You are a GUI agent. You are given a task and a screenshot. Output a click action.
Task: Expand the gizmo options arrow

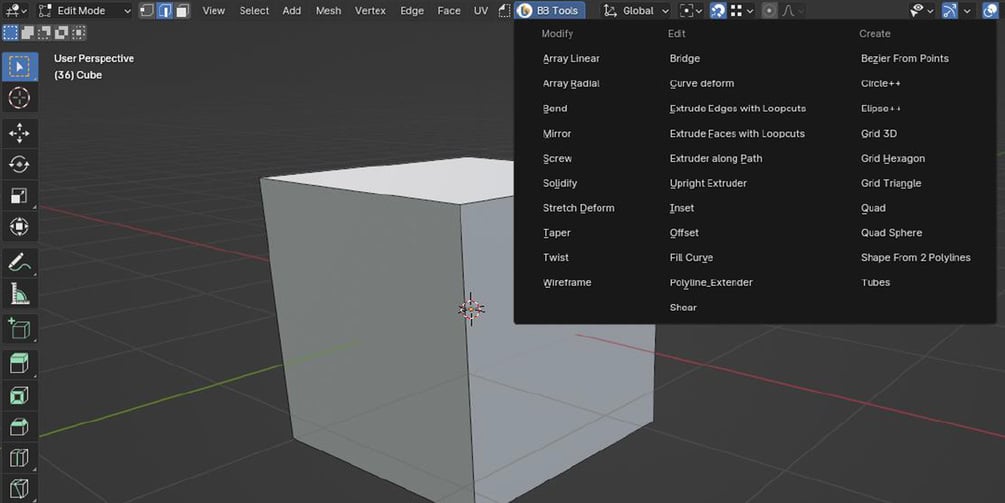click(x=967, y=10)
